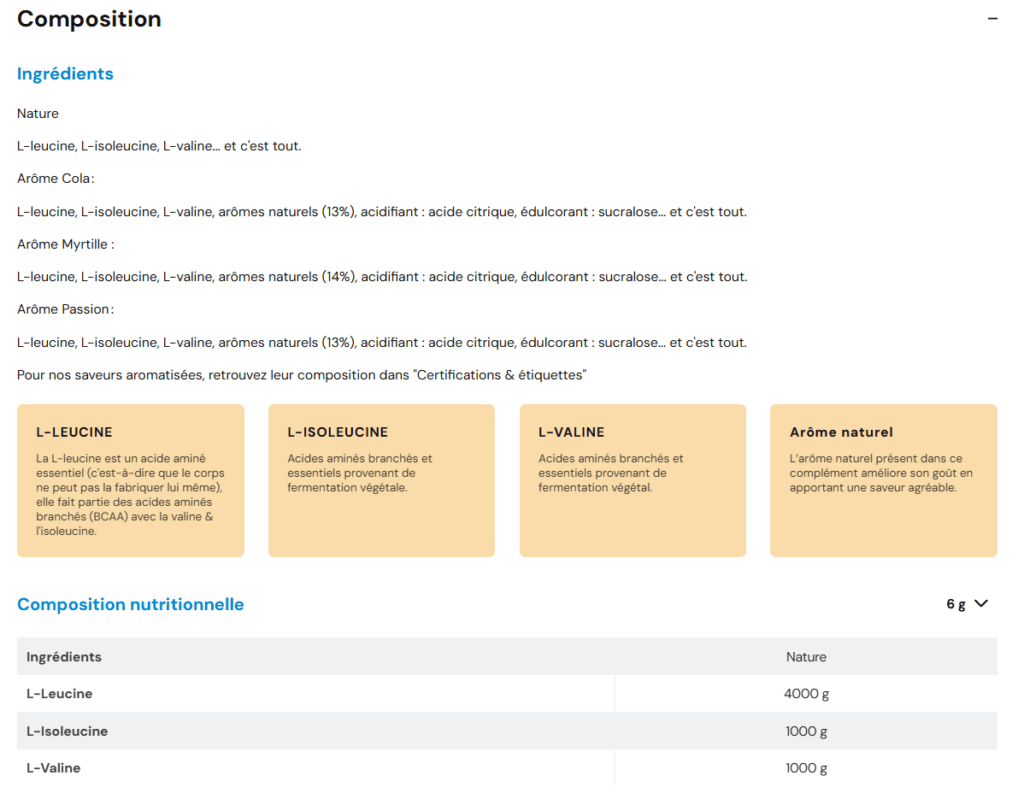Click the 'Arôme Myrtille :' label

click(65, 244)
